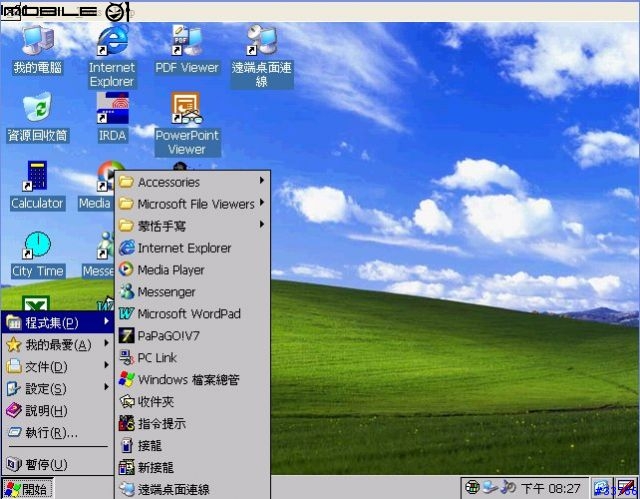Open 設定(S) settings menu item
Image resolution: width=640 pixels, height=499 pixels.
[x=58, y=388]
